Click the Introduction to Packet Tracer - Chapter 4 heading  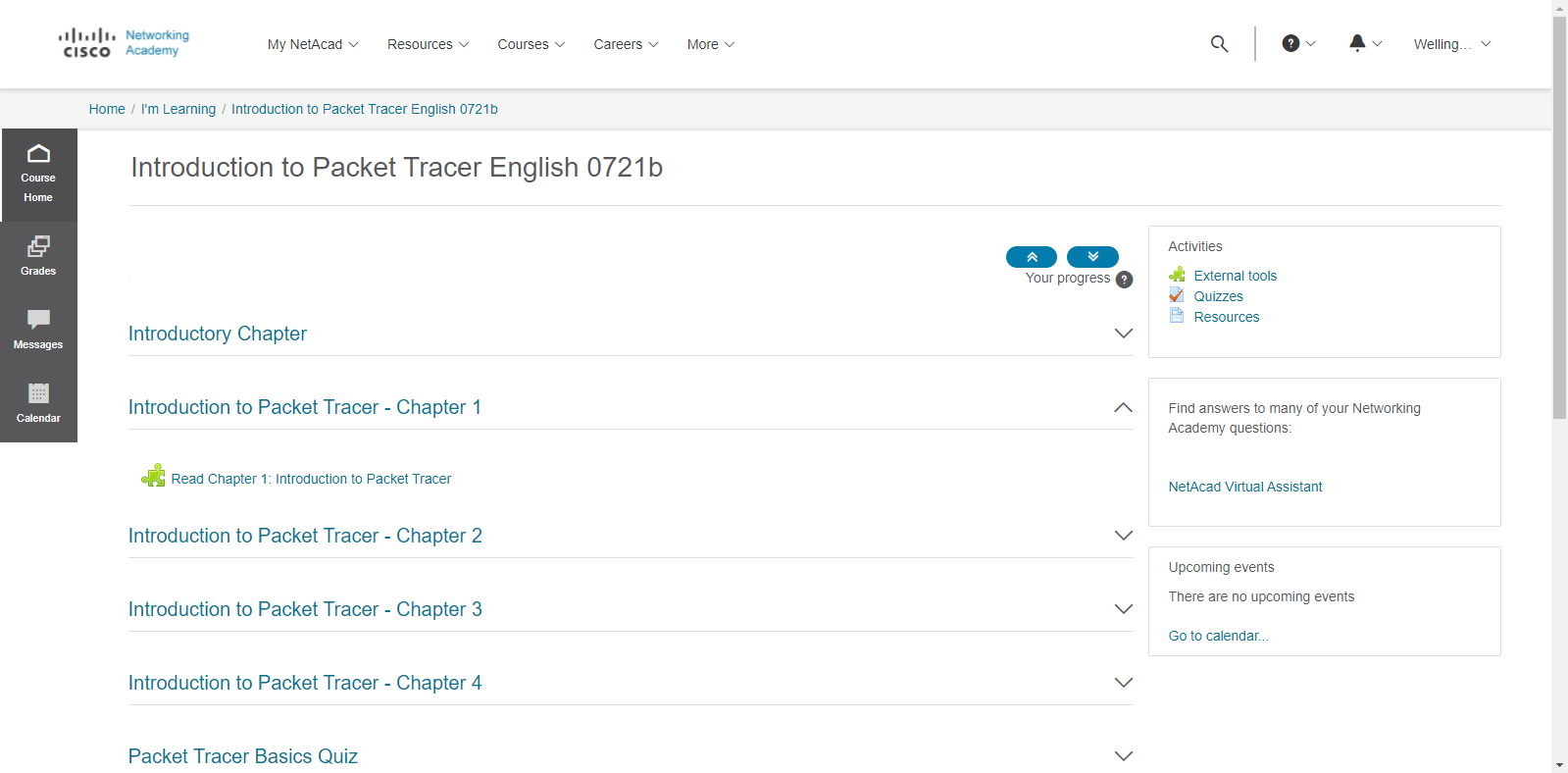tap(305, 683)
